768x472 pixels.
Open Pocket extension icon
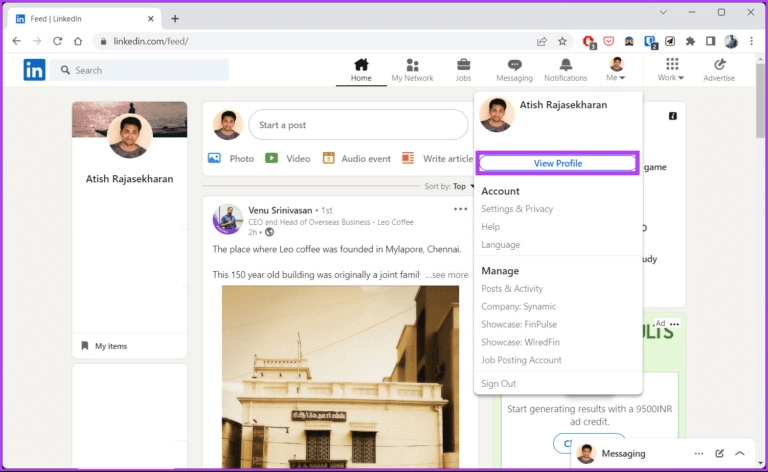click(x=608, y=42)
